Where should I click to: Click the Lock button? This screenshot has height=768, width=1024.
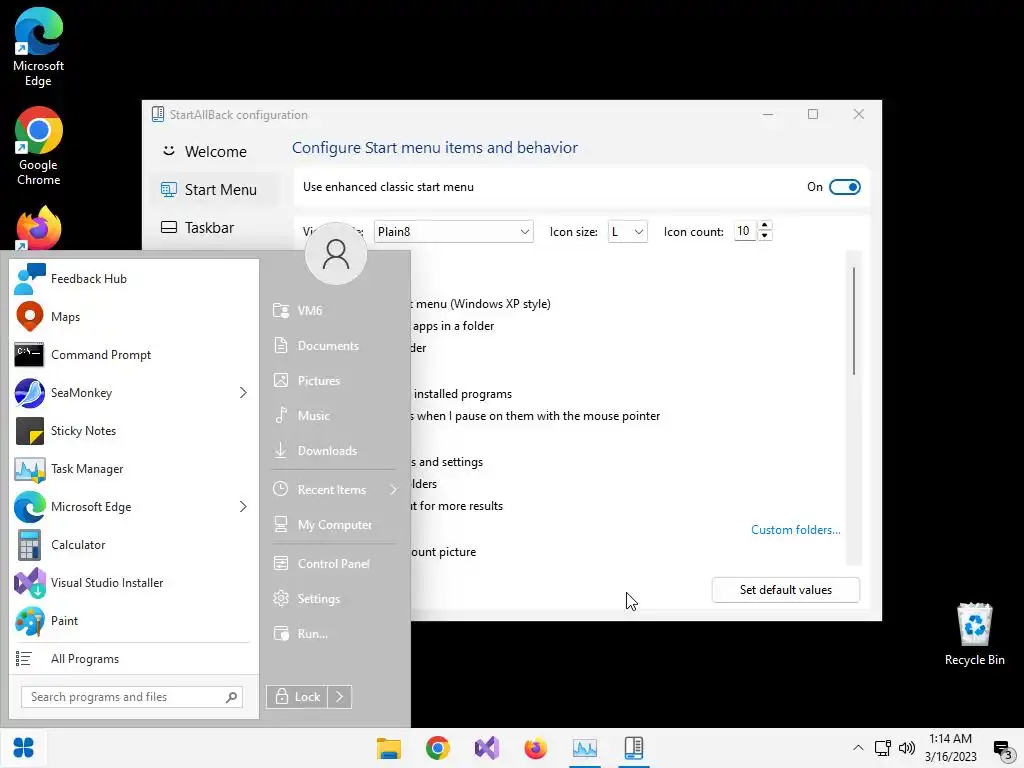[x=298, y=697]
